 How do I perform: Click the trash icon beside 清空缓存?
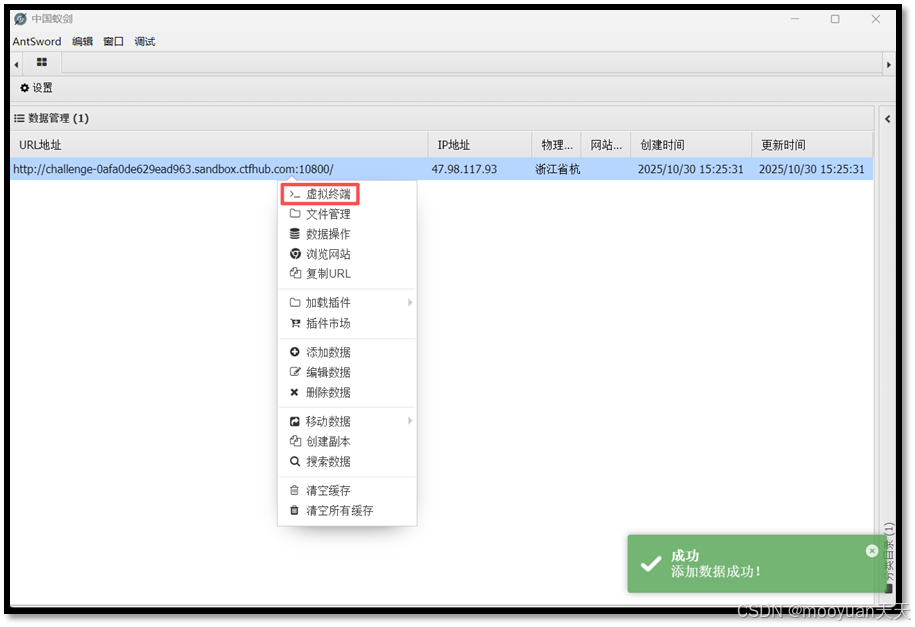click(295, 490)
